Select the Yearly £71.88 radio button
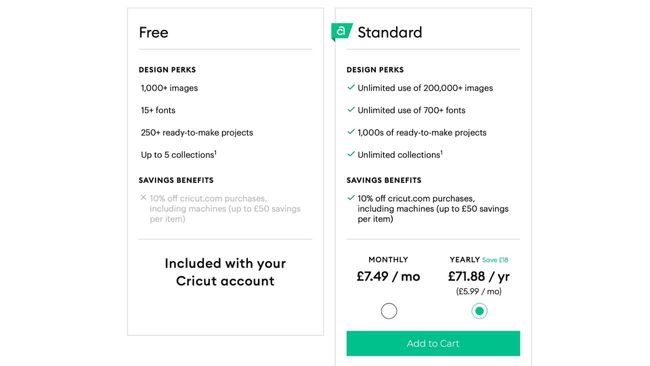650x366 pixels. pyautogui.click(x=479, y=311)
